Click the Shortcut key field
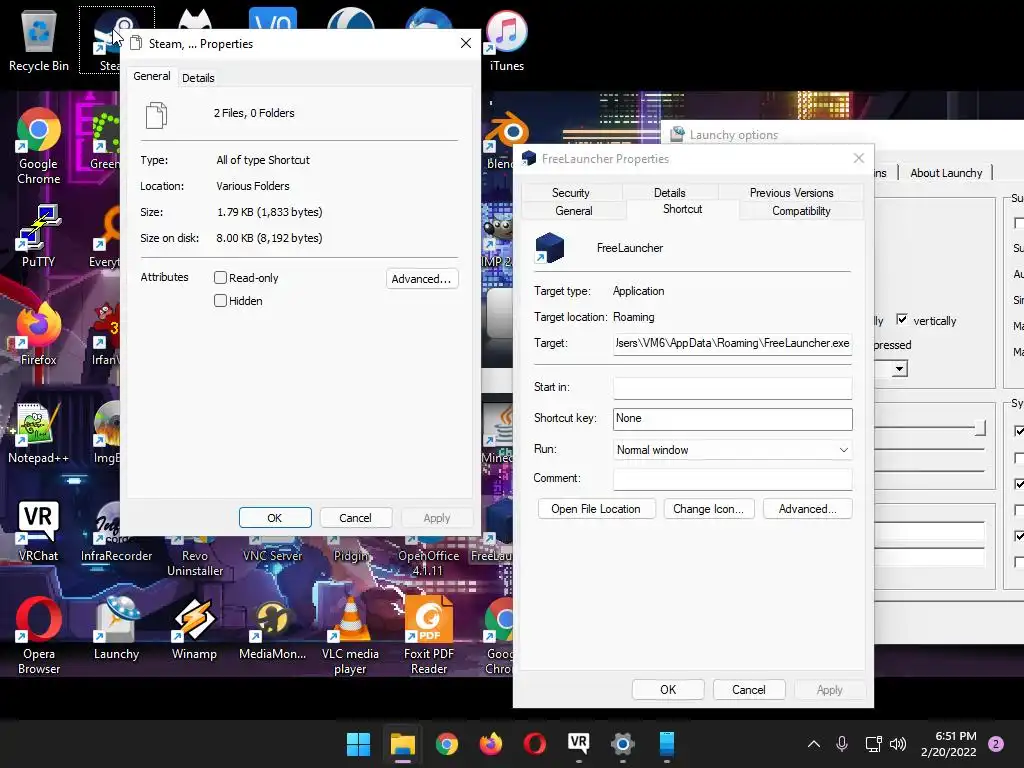Screen dimensions: 1024x768 pos(733,419)
